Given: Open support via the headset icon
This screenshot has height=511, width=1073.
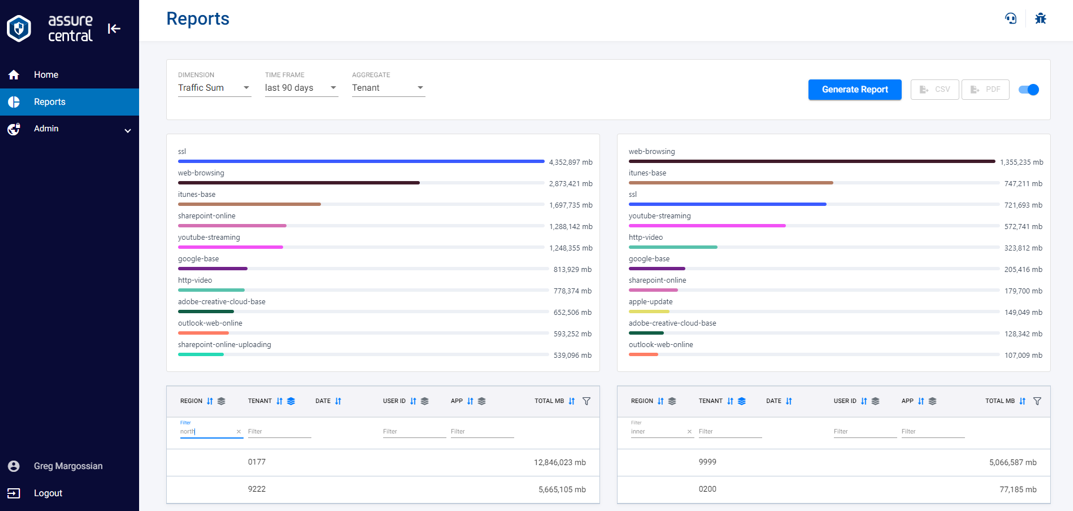Looking at the screenshot, I should pos(1010,18).
